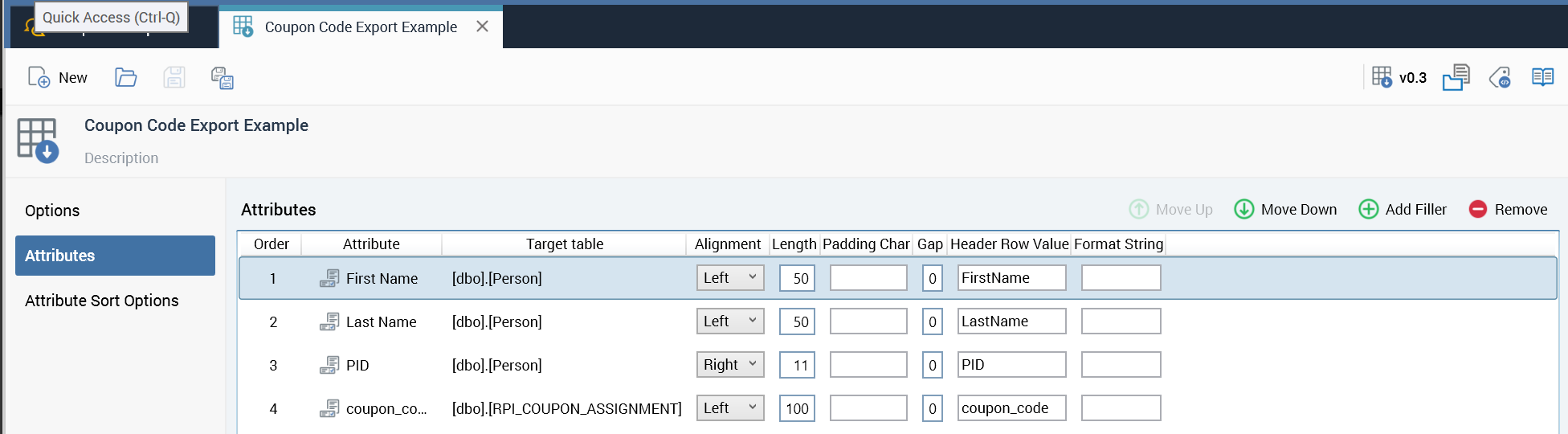Click the Move Down arrow icon
The width and height of the screenshot is (1568, 434).
click(x=1244, y=209)
